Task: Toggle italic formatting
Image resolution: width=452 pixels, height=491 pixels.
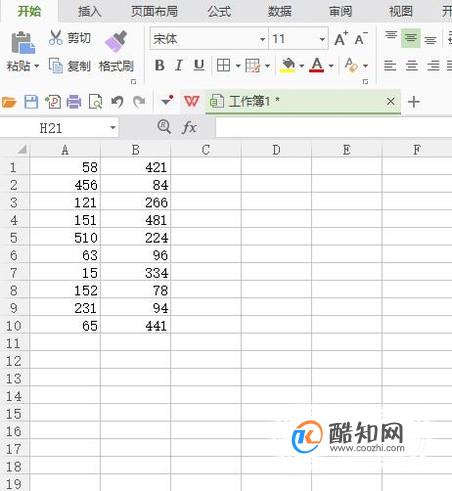Action: click(x=179, y=65)
